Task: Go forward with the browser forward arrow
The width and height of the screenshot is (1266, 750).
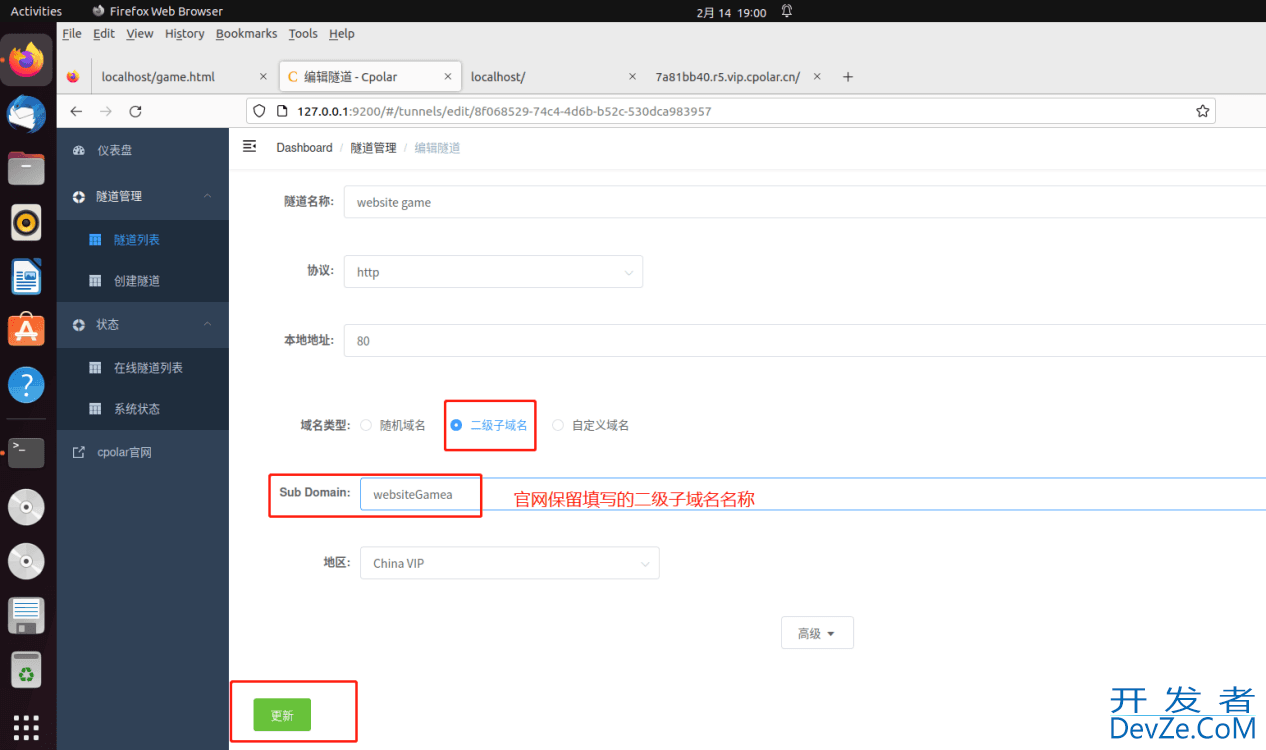Action: 106,111
